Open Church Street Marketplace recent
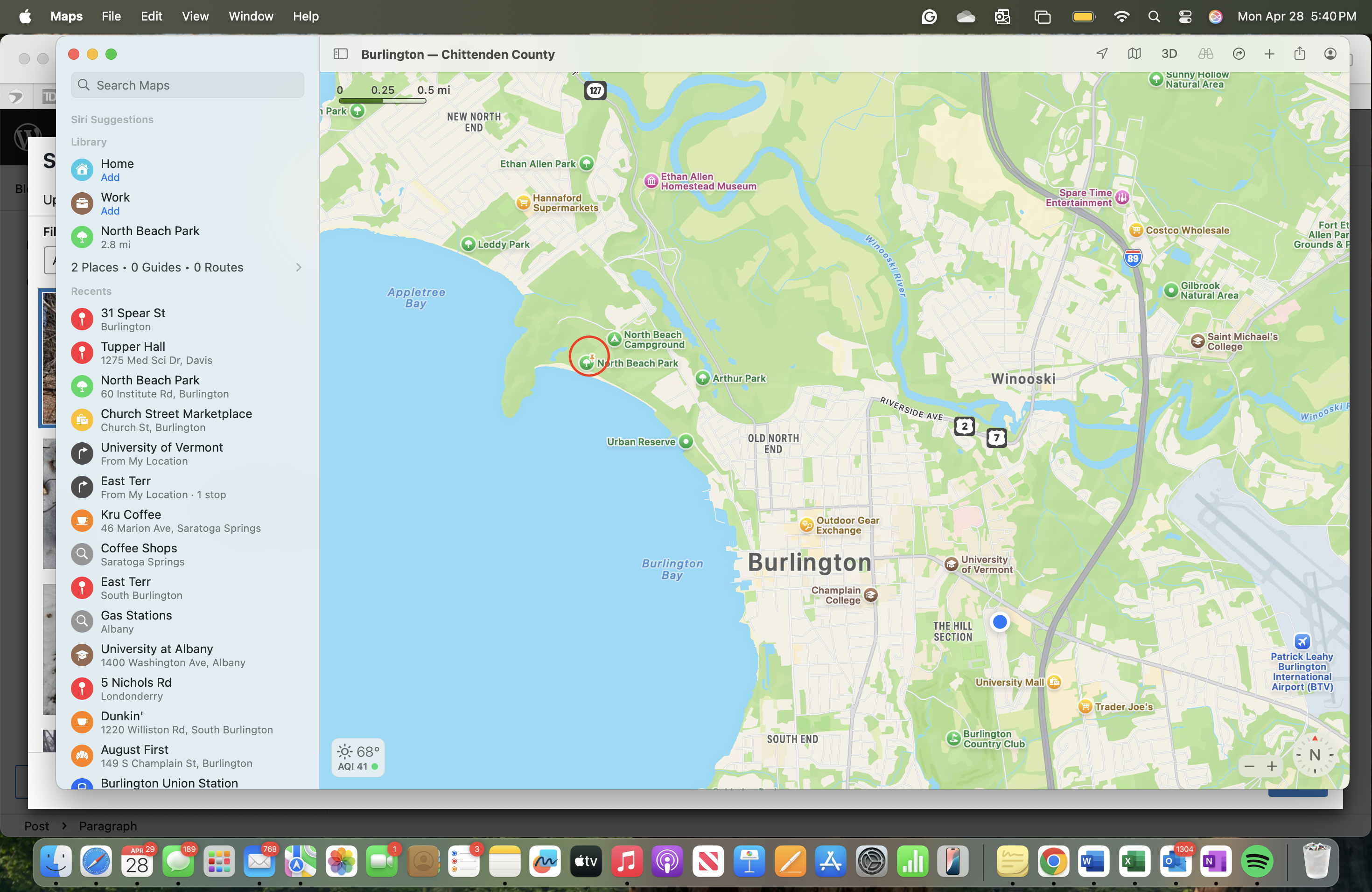 [187, 420]
